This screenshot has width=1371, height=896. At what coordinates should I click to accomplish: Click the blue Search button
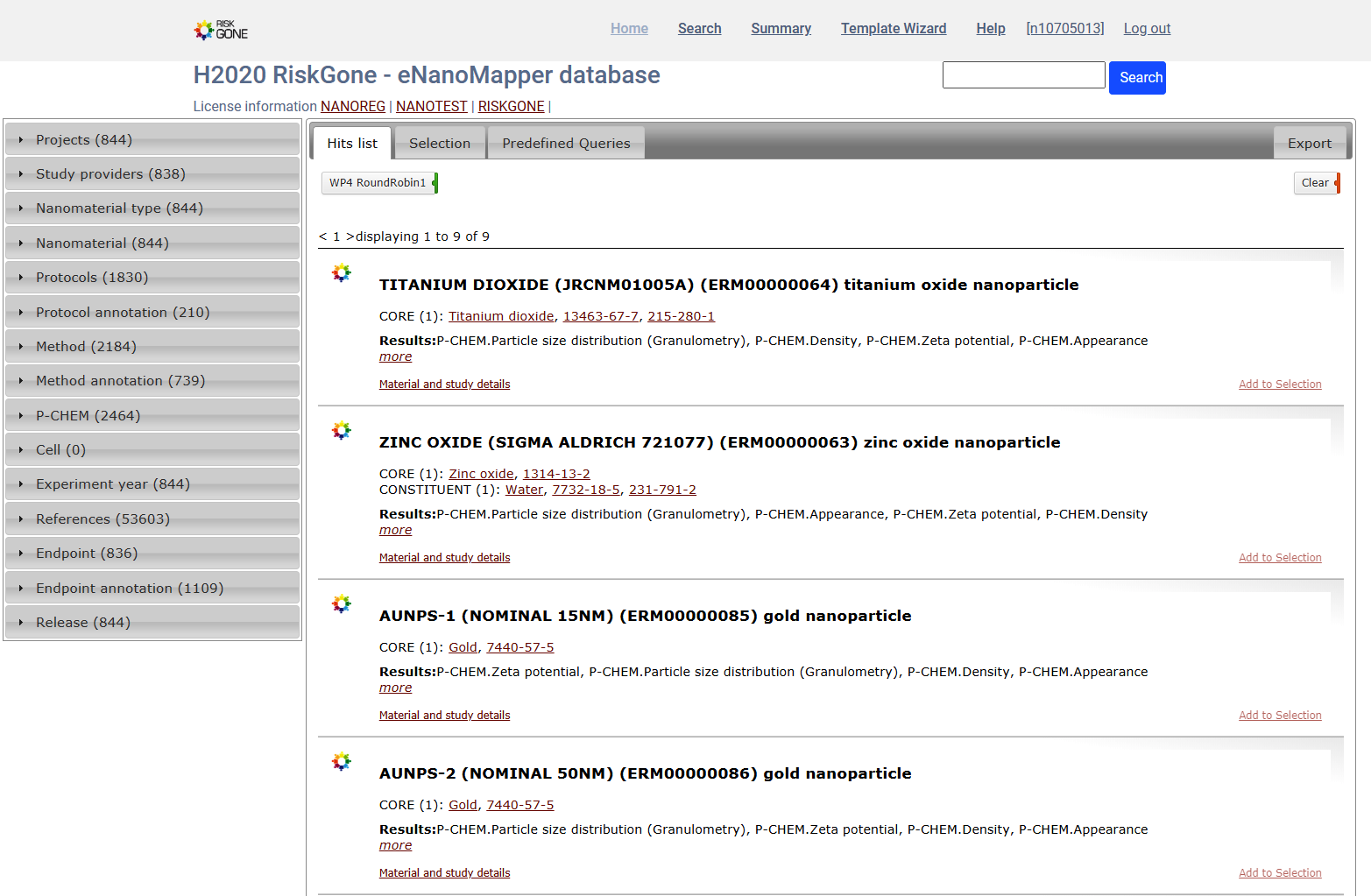(1137, 77)
